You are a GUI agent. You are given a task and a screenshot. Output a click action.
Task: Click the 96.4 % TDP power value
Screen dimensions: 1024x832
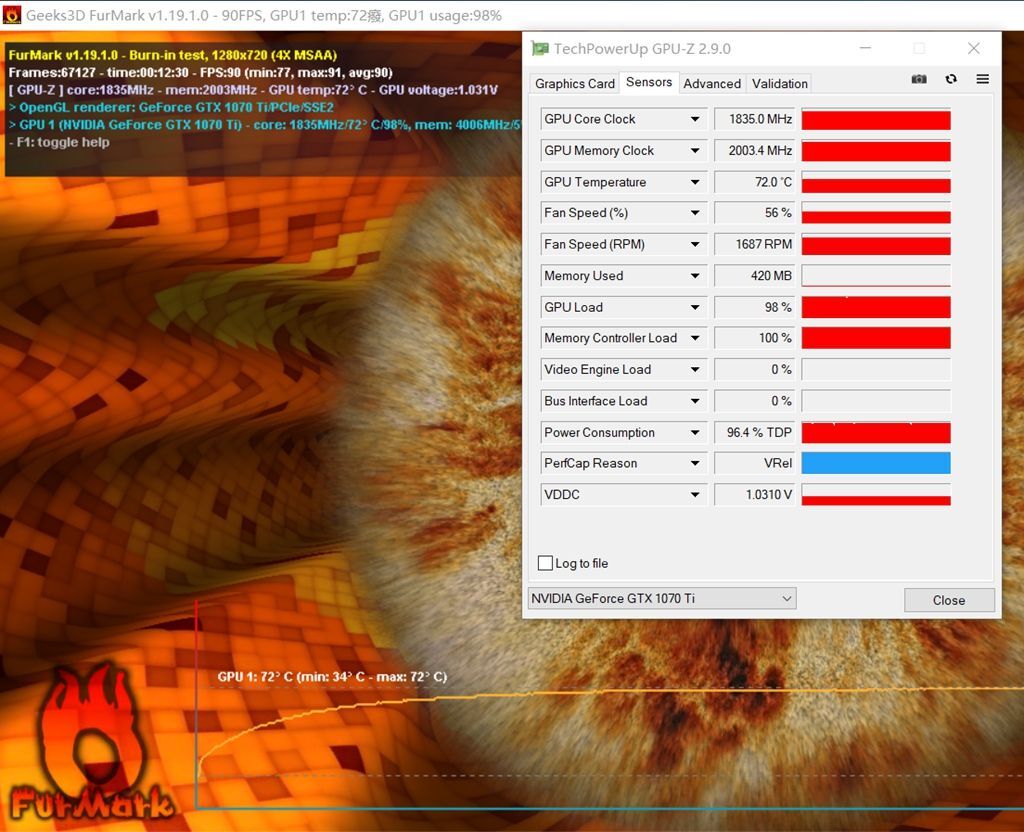[x=755, y=432]
